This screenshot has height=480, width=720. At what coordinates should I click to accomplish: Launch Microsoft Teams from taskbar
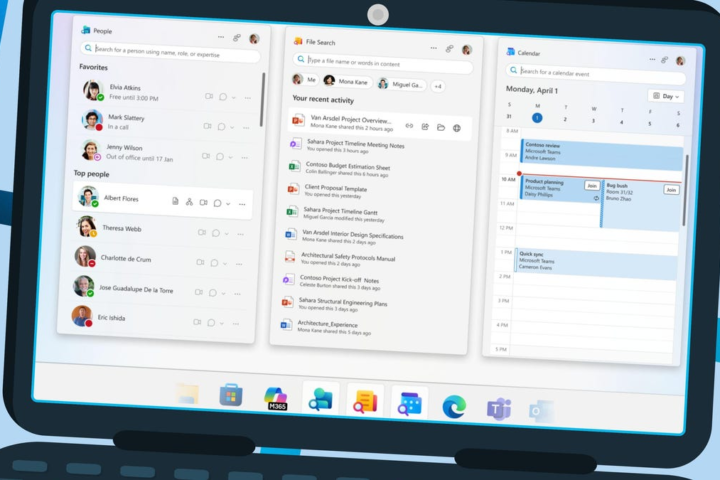(499, 408)
